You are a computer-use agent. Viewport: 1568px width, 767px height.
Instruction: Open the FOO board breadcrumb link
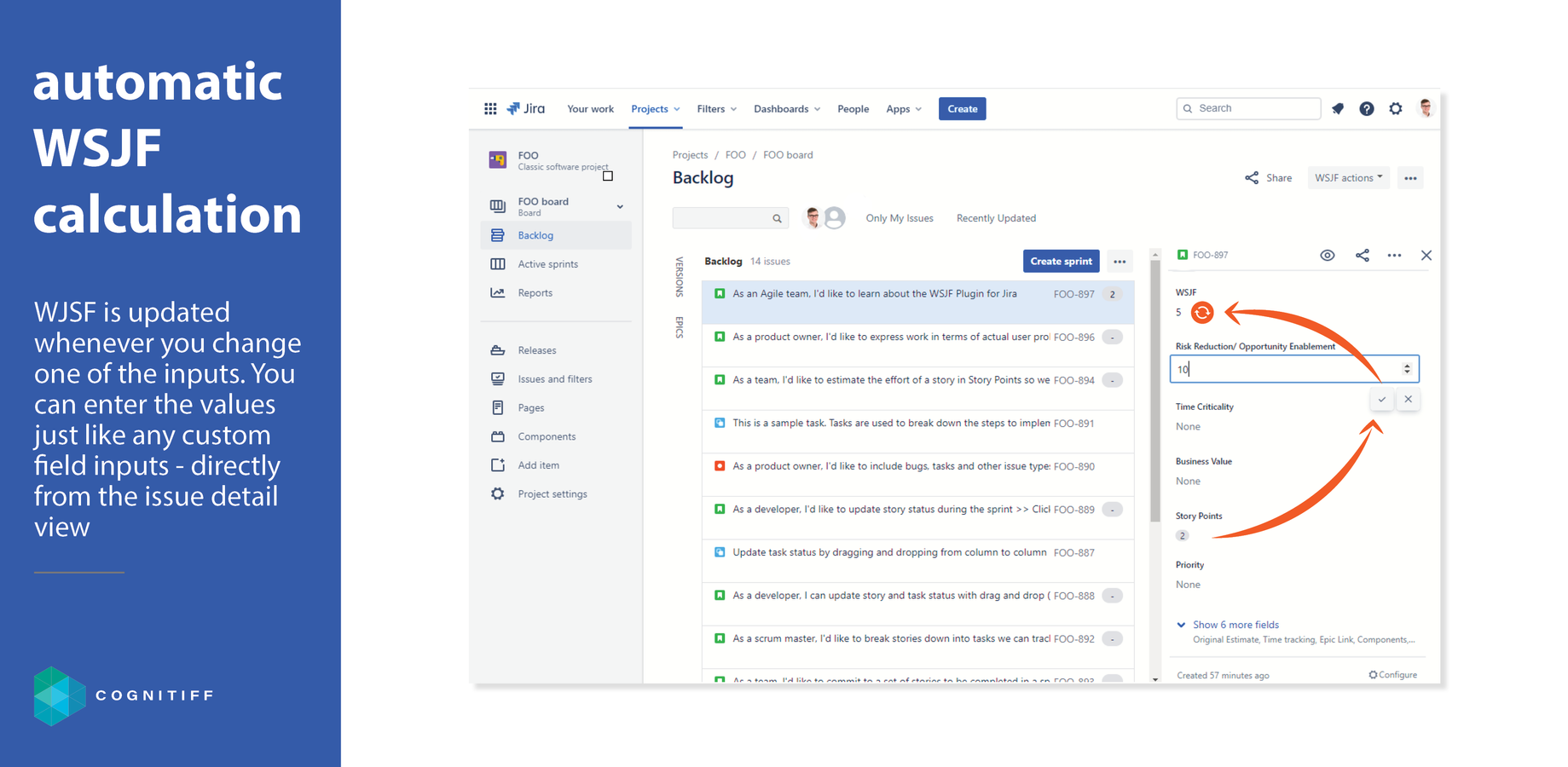pyautogui.click(x=788, y=155)
